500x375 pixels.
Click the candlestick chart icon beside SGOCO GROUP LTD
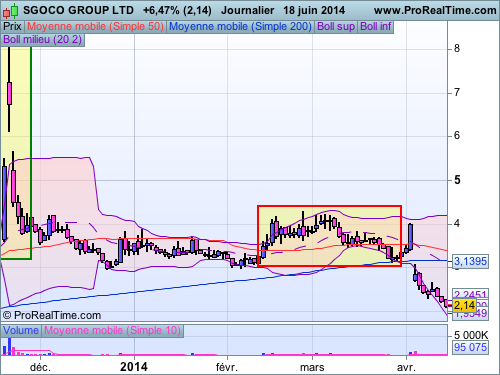(10, 11)
